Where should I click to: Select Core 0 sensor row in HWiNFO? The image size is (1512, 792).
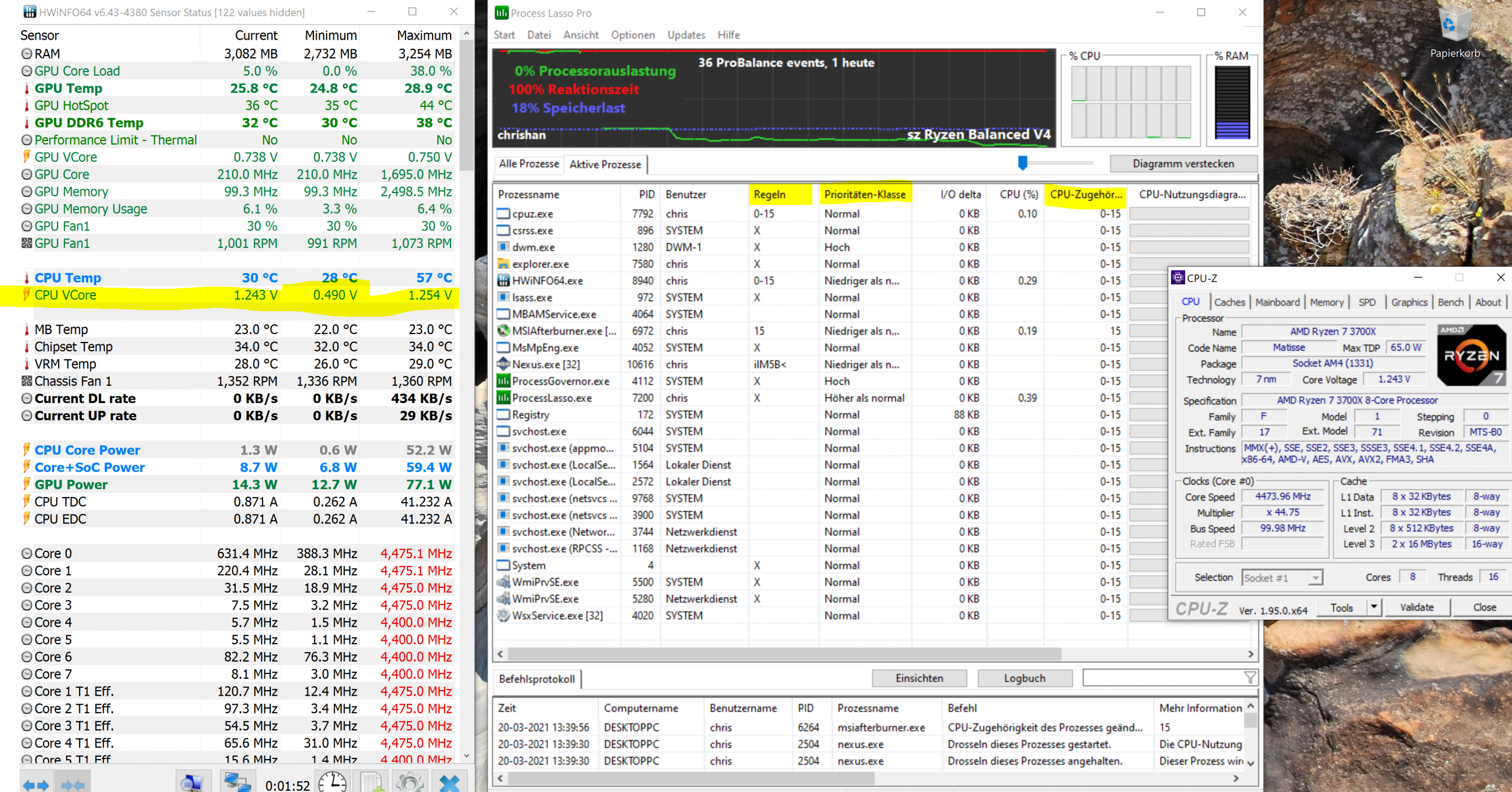coord(238,553)
